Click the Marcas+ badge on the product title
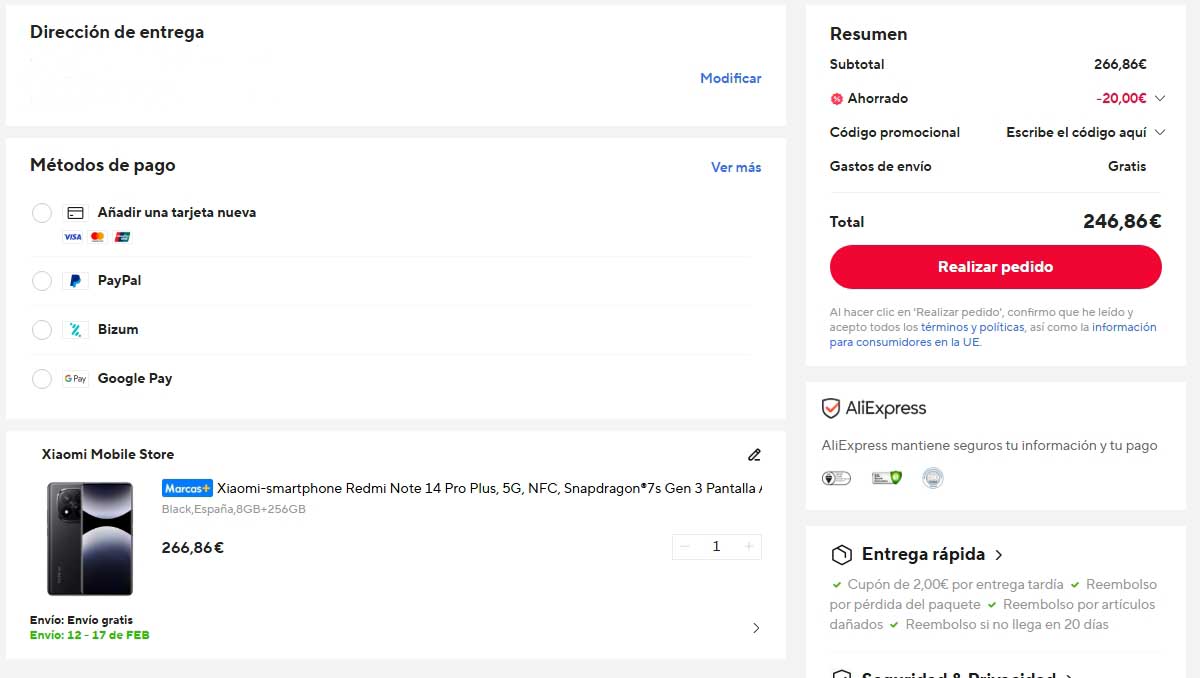The height and width of the screenshot is (678, 1200). 187,489
